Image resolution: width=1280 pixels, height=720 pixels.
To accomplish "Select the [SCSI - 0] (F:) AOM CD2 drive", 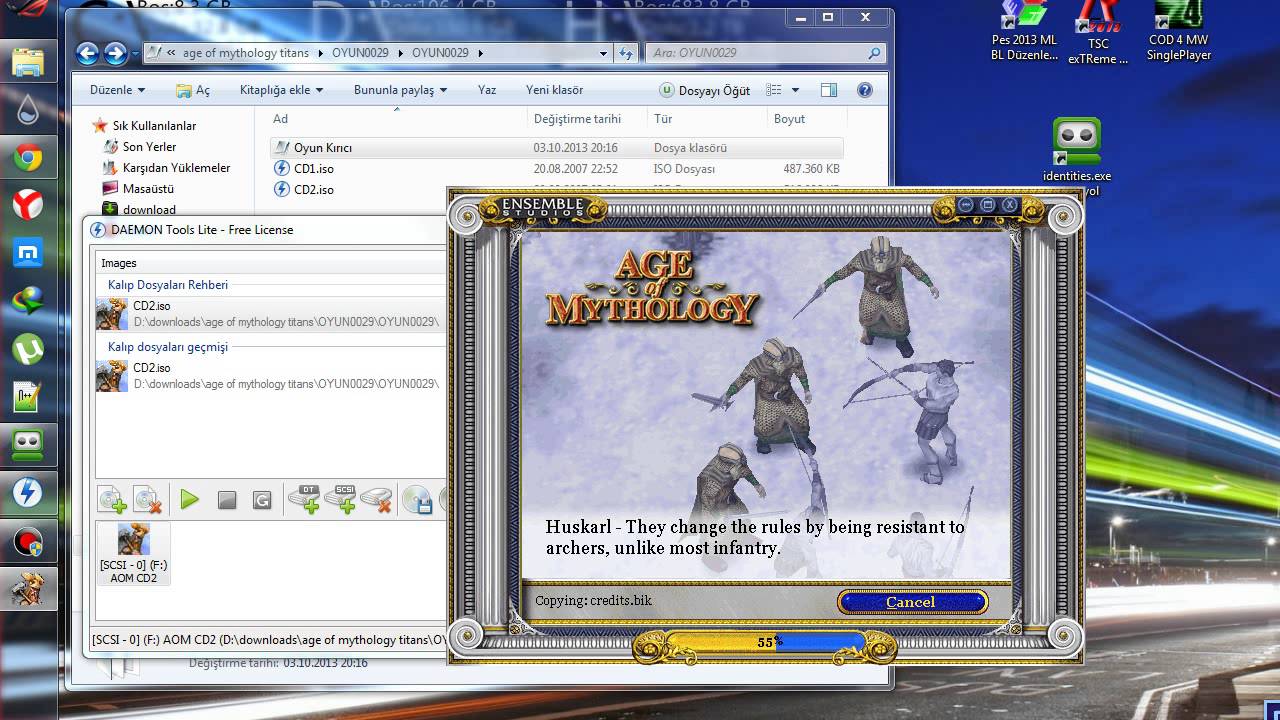I will pyautogui.click(x=133, y=553).
